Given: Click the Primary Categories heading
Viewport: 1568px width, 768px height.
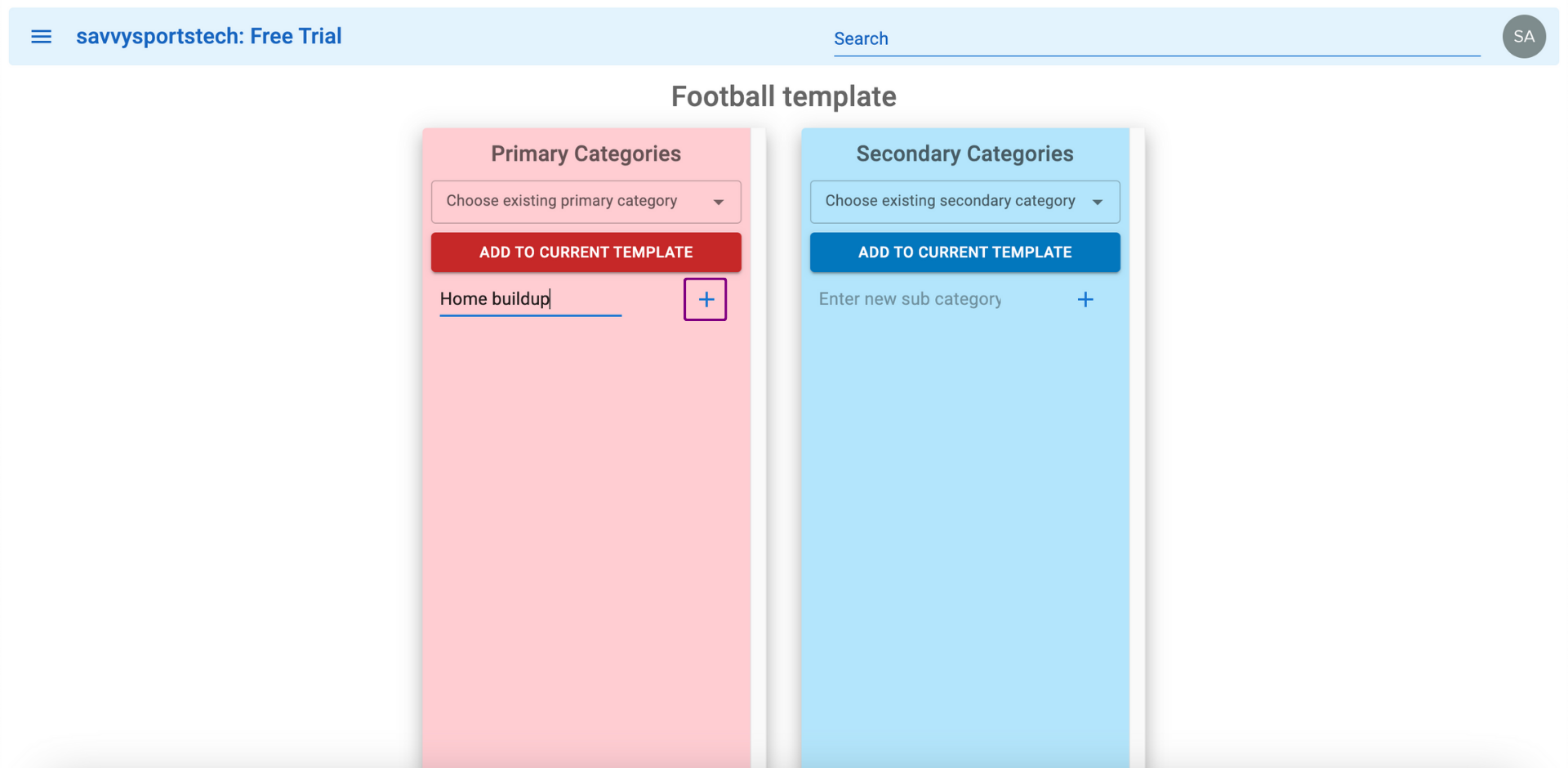Looking at the screenshot, I should (x=586, y=154).
